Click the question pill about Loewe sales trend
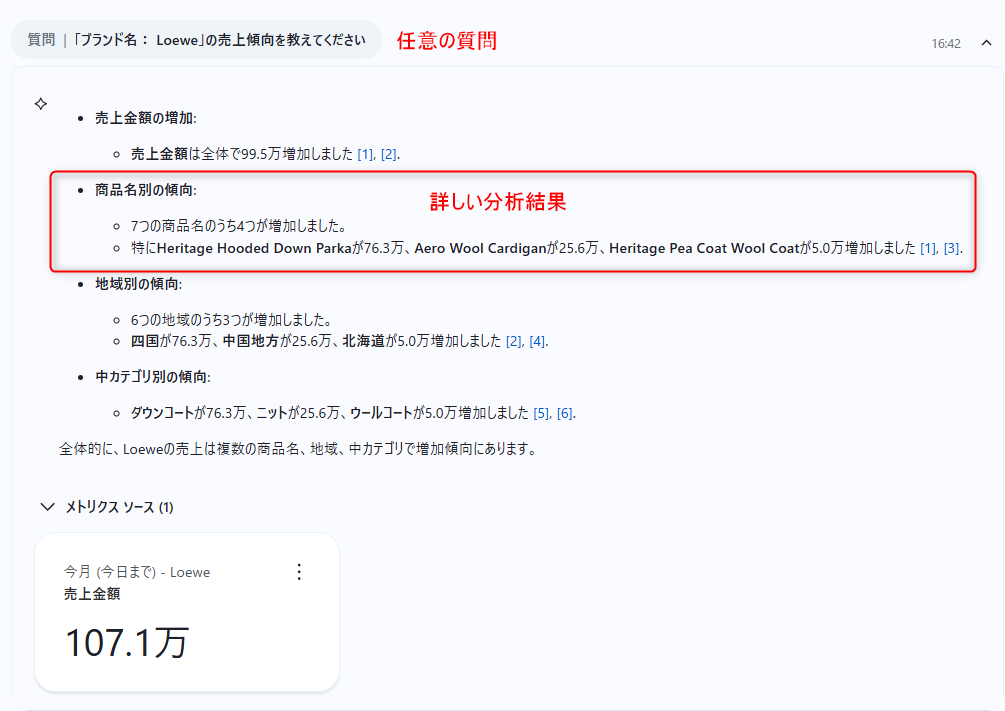1005x711 pixels. pyautogui.click(x=196, y=40)
